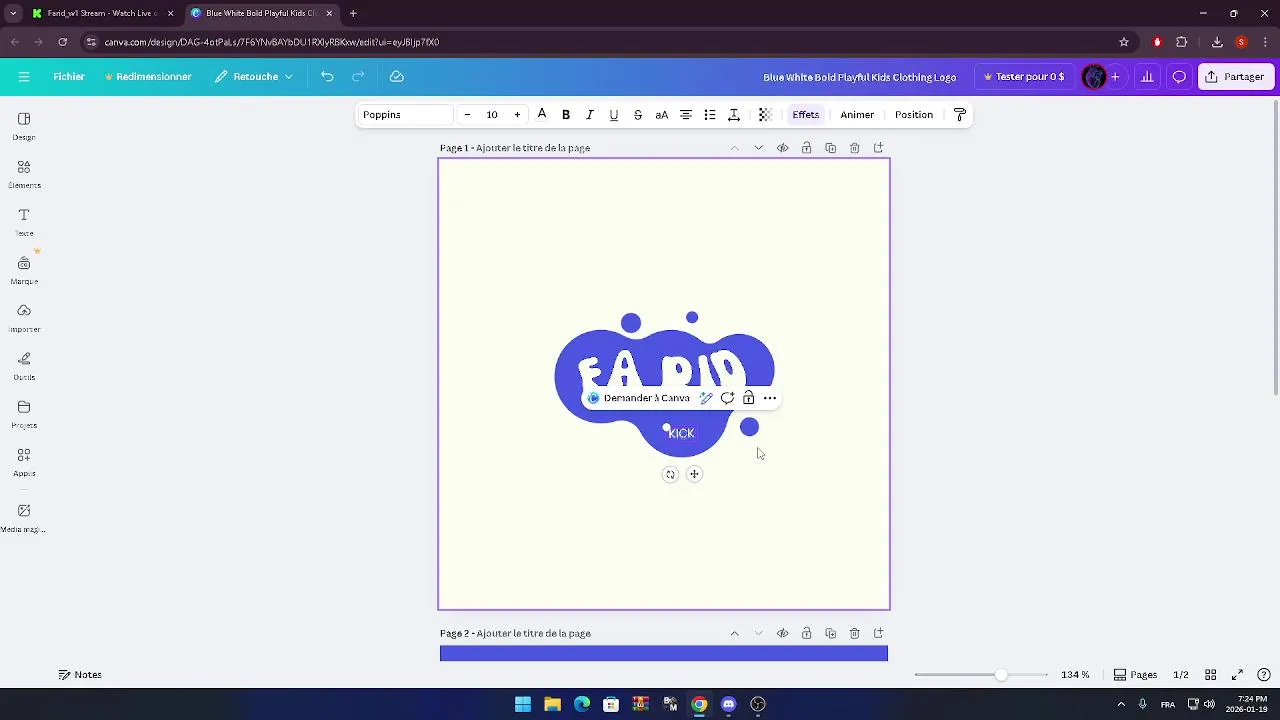1280x720 pixels.
Task: Open the Retouche mode dropdown
Action: coord(254,76)
